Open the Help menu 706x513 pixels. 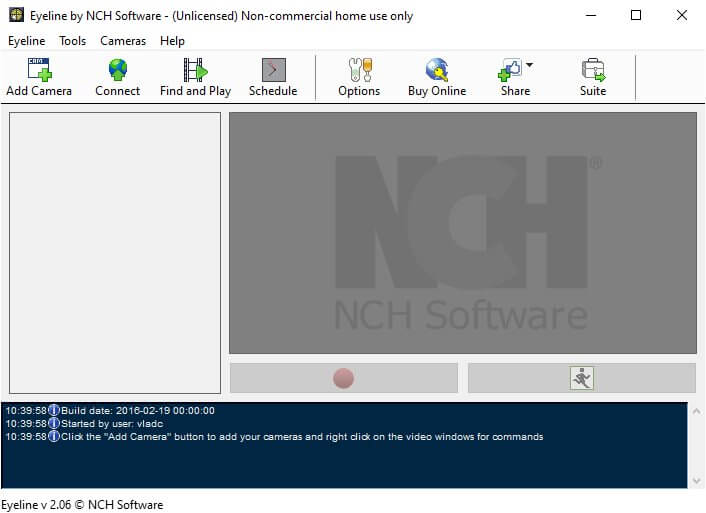pyautogui.click(x=172, y=41)
